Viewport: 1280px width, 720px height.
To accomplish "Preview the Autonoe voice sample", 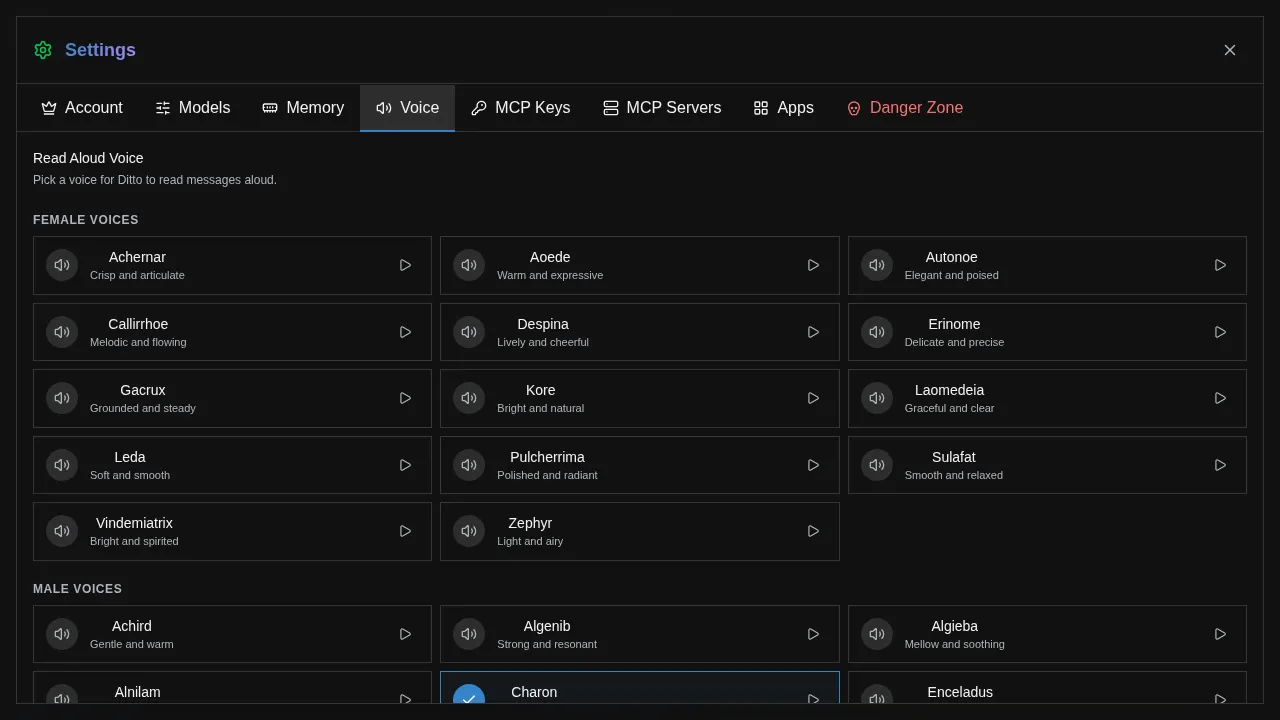I will [1219, 265].
